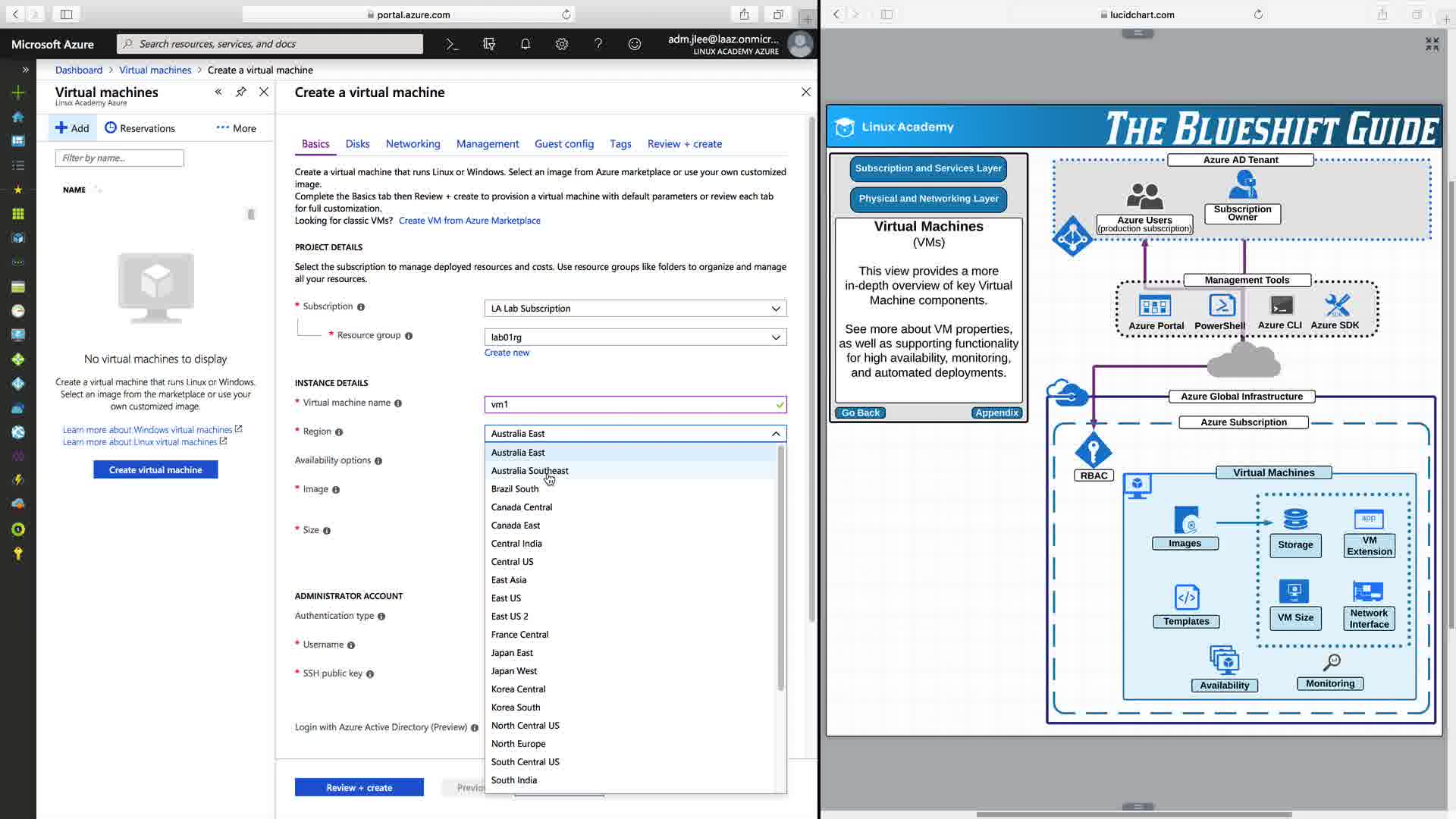Image resolution: width=1456 pixels, height=819 pixels.
Task: Click the directory and subscription filter icon
Action: click(489, 44)
